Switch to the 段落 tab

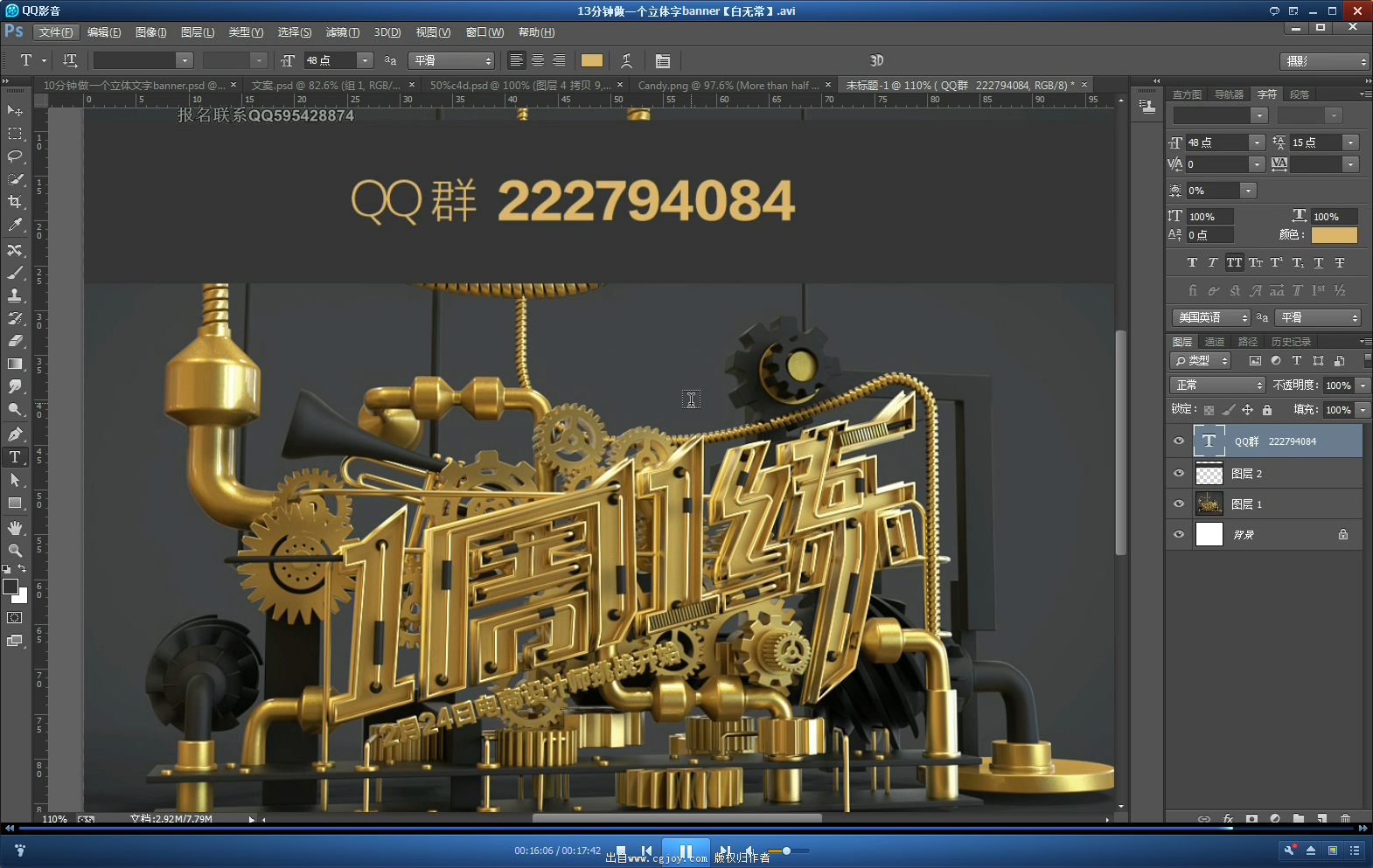(1300, 94)
